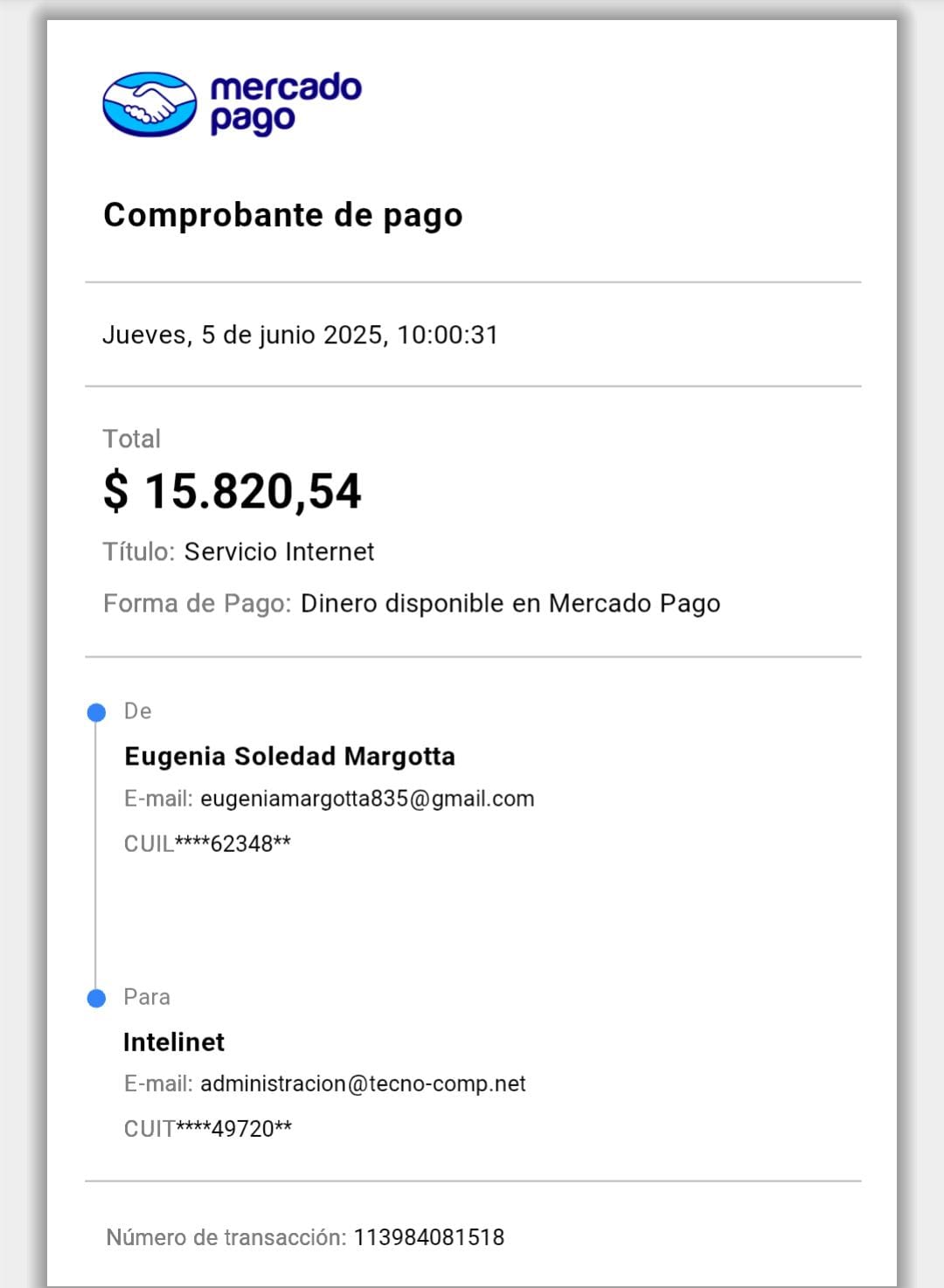Image resolution: width=944 pixels, height=1288 pixels.
Task: Click the blue dot beside "De"
Action: pos(96,713)
